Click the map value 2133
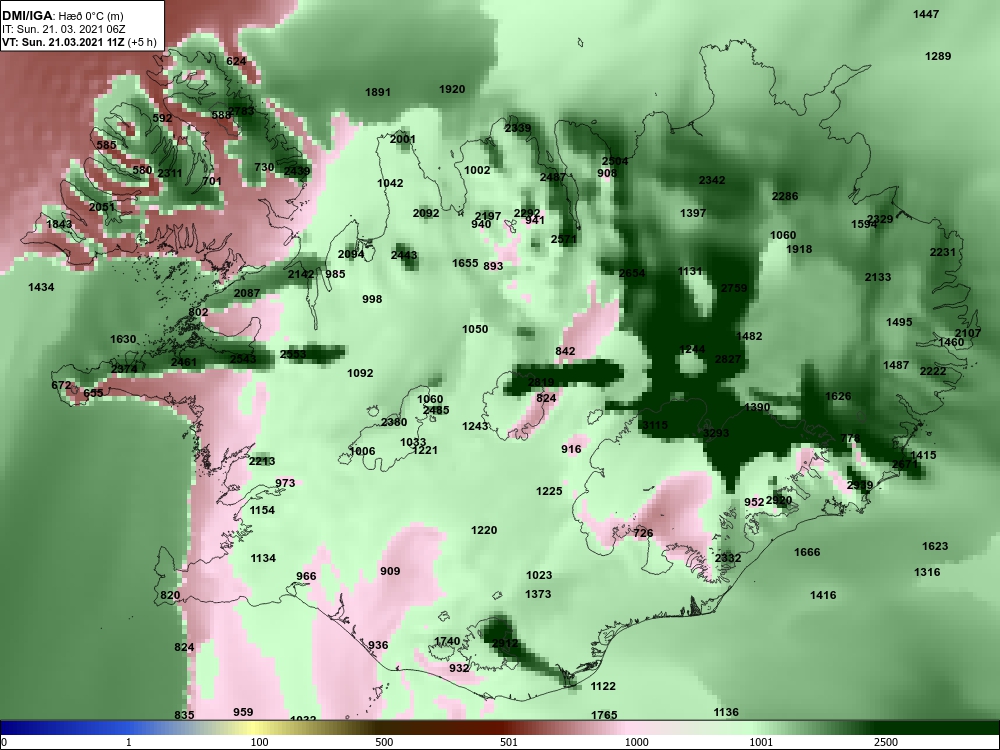This screenshot has width=1000, height=750. 878,277
